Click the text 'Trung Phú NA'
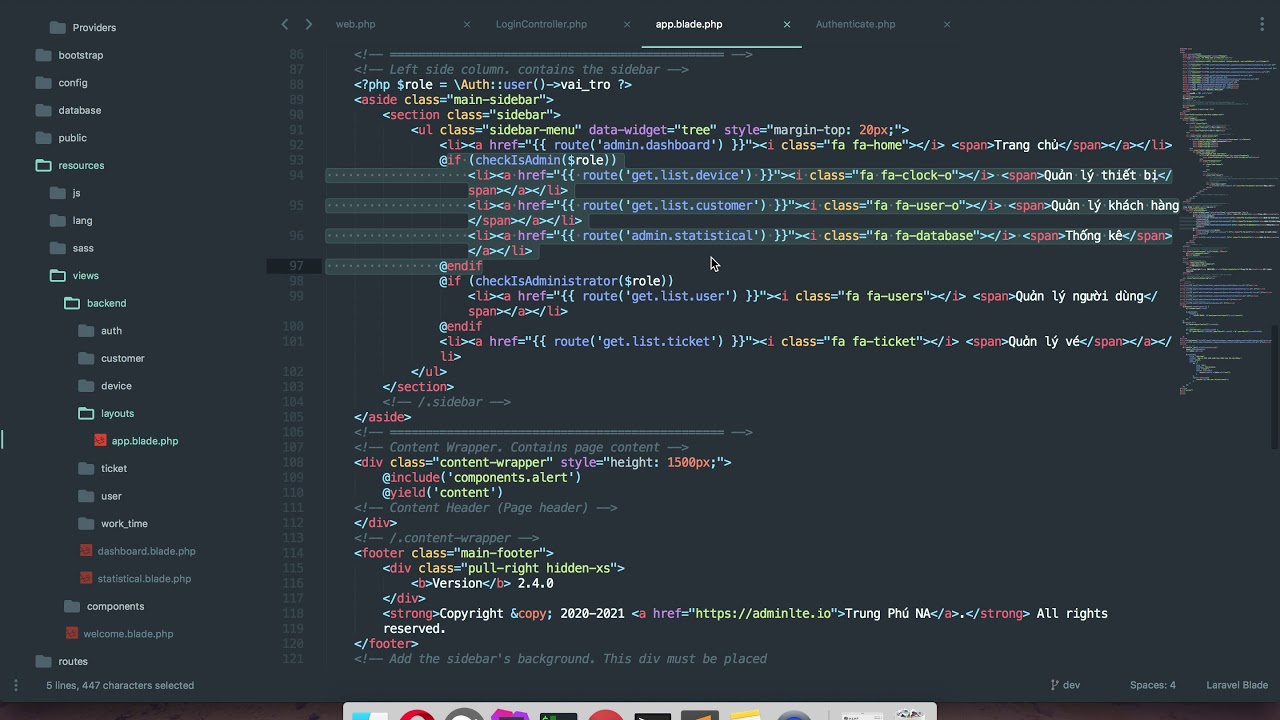1280x720 pixels. (x=887, y=613)
